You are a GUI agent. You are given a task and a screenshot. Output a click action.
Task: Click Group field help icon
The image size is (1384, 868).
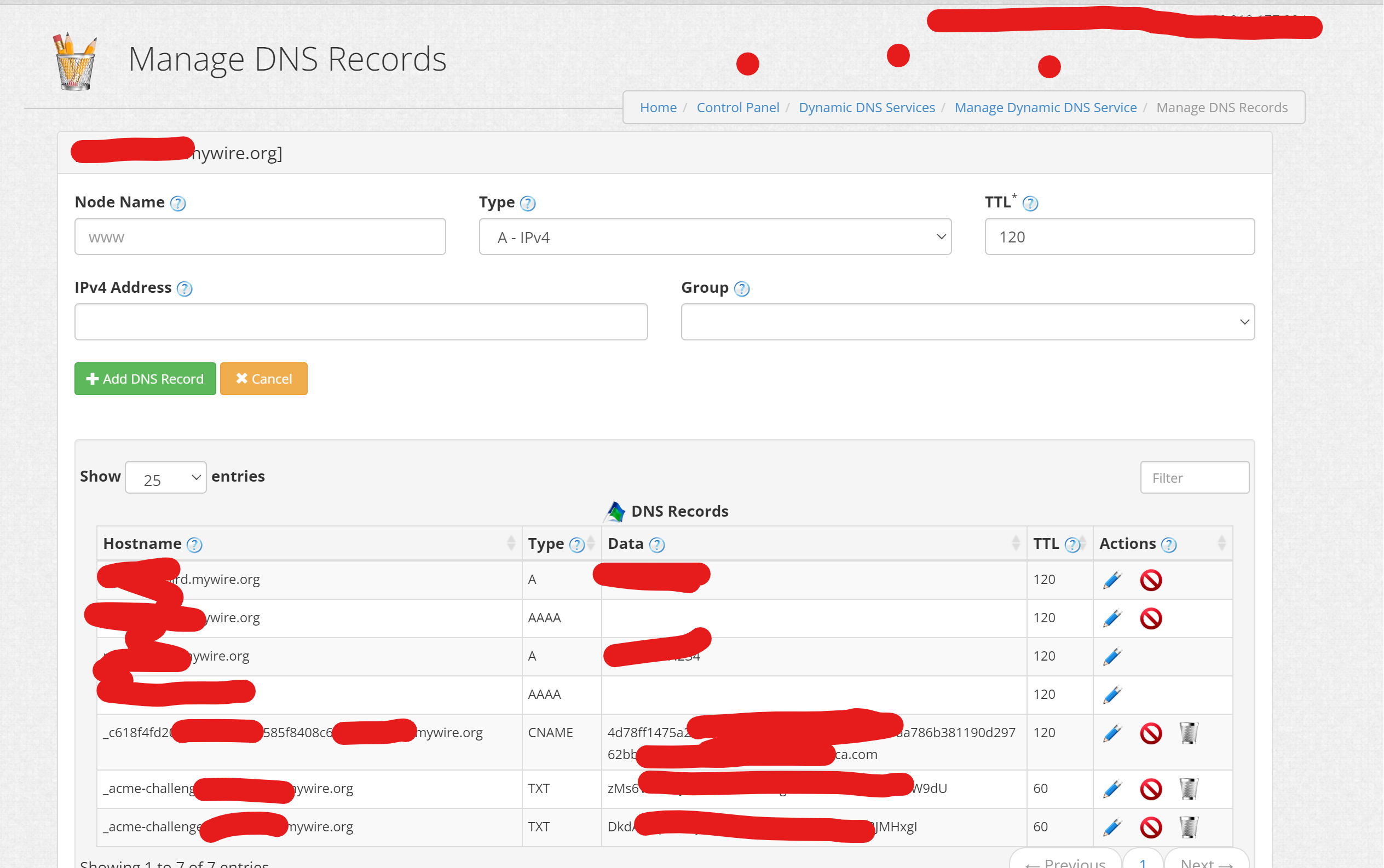(741, 289)
